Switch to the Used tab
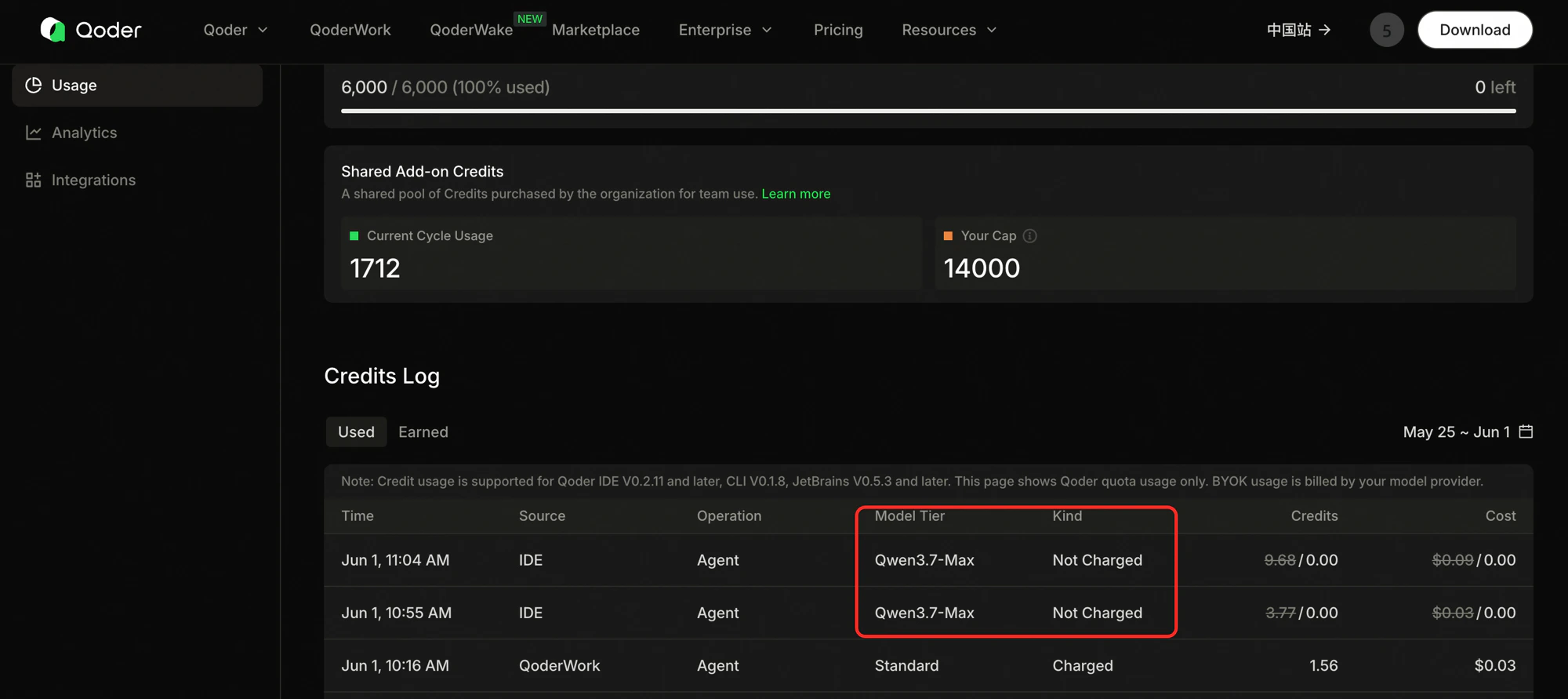This screenshot has width=1568, height=699. pyautogui.click(x=356, y=431)
